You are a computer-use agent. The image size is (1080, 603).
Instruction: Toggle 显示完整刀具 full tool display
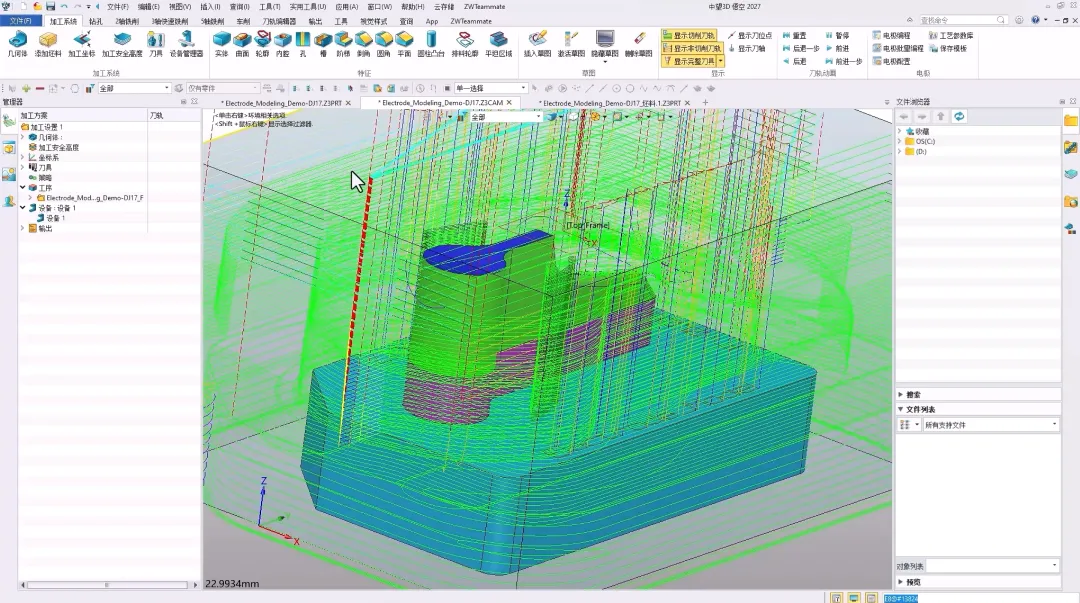(689, 61)
